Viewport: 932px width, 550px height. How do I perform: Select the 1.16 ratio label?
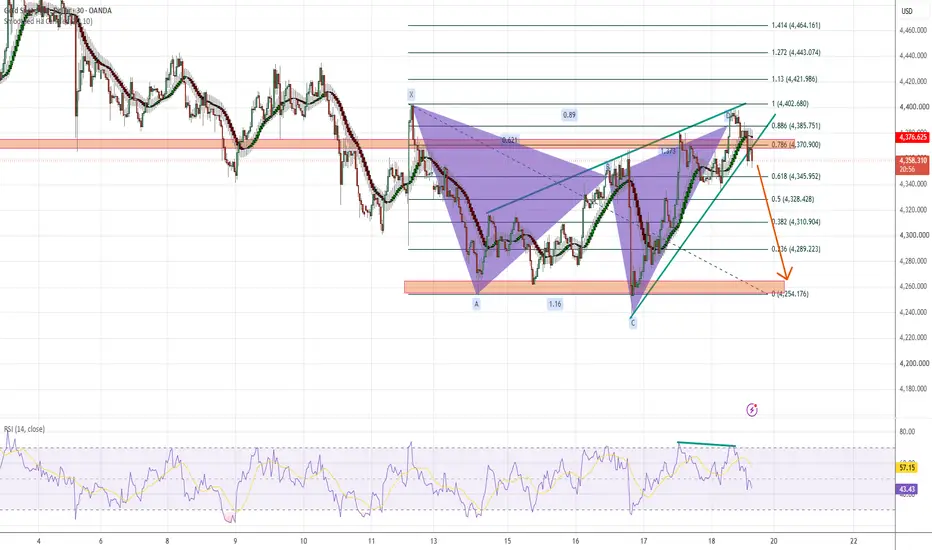coord(555,304)
